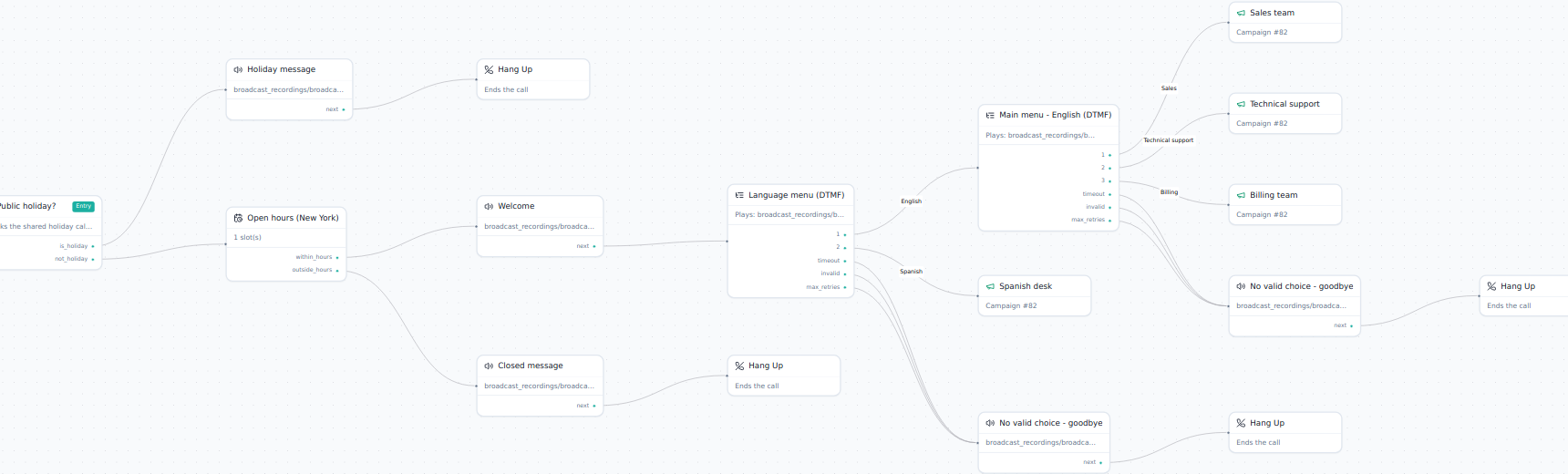
Task: Click the next port on Welcome node
Action: click(x=594, y=246)
